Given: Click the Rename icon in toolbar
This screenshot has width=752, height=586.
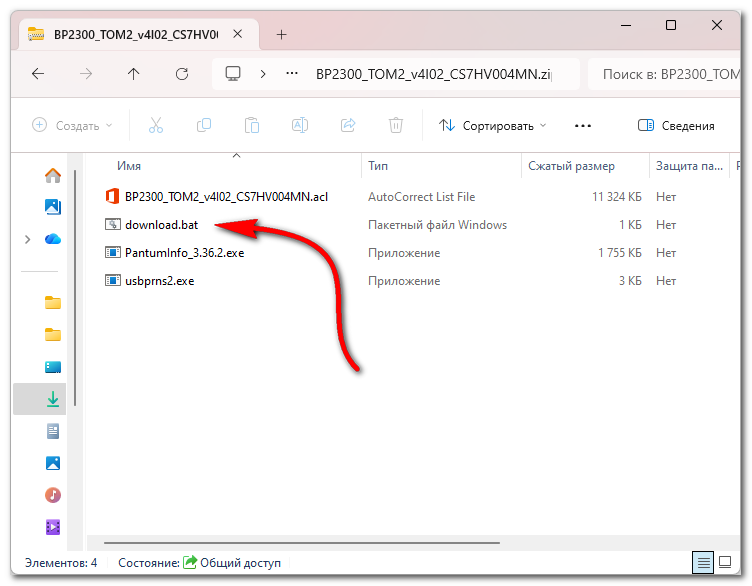Looking at the screenshot, I should click(299, 126).
